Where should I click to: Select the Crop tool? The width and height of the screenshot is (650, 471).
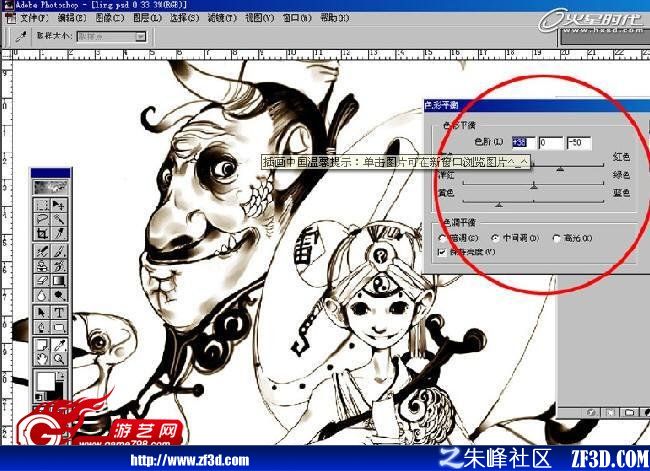point(41,233)
